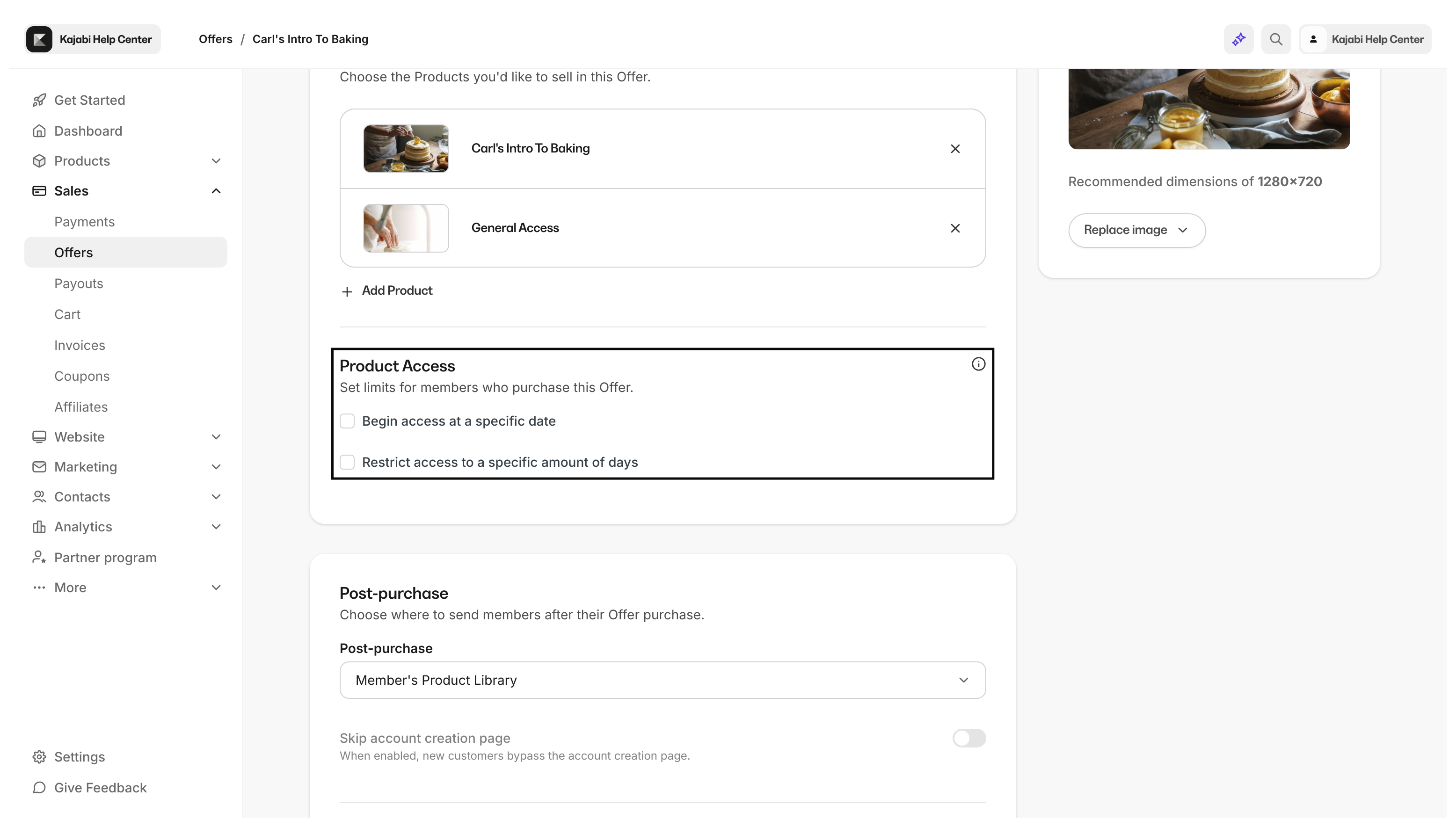This screenshot has width=1456, height=827.
Task: Click the AI assistant sparkle icon
Action: [1238, 39]
